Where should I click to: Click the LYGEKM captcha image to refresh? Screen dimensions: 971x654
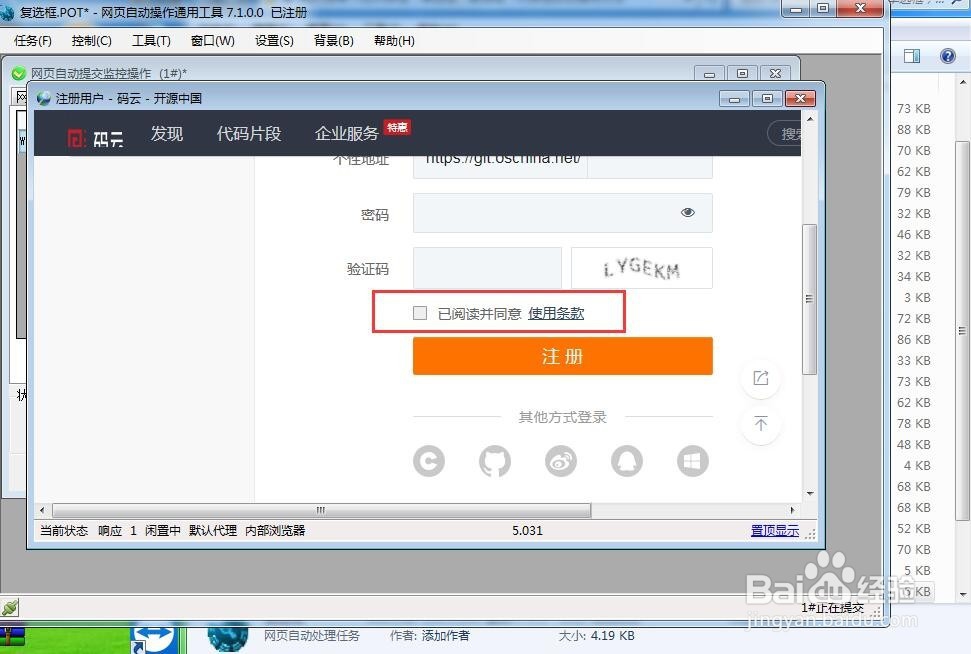(x=641, y=267)
